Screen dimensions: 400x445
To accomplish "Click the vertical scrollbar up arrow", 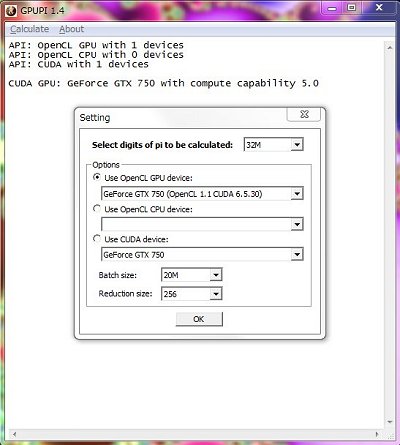I will (389, 48).
